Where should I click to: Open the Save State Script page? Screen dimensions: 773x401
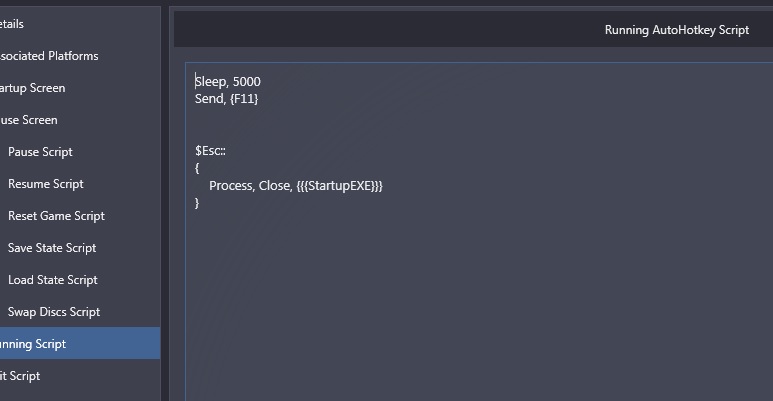pyautogui.click(x=80, y=248)
